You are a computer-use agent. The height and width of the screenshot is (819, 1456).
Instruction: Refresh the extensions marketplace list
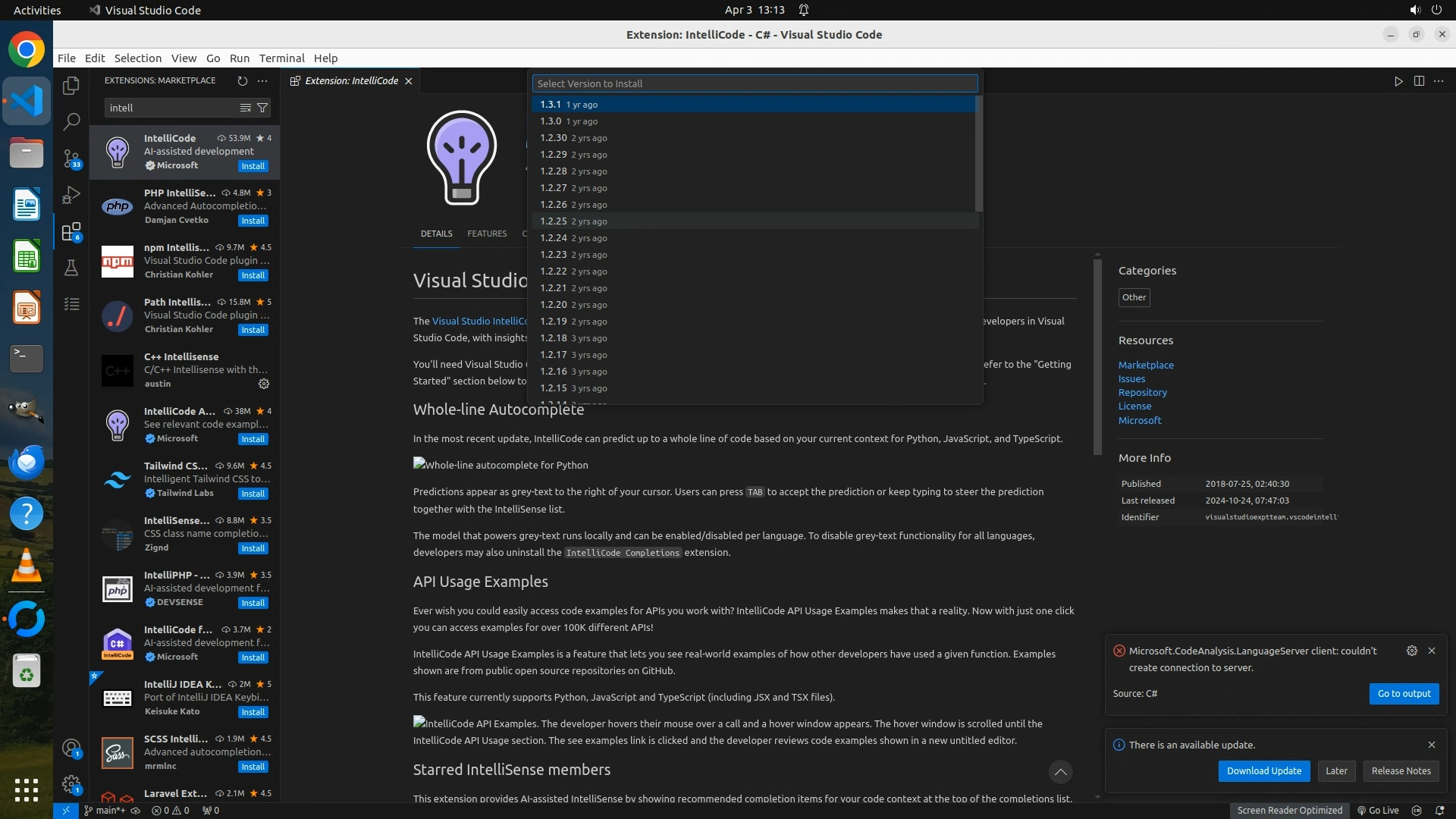click(242, 80)
